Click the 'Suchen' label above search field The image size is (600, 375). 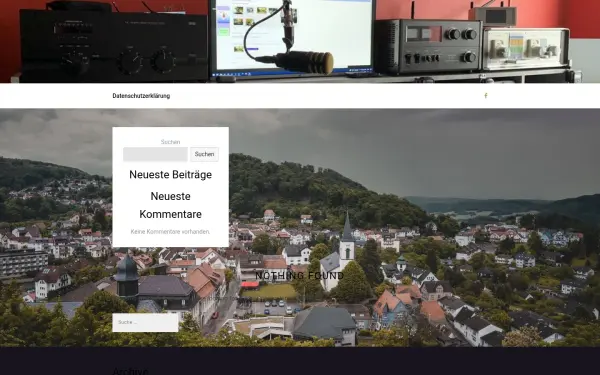tap(170, 142)
